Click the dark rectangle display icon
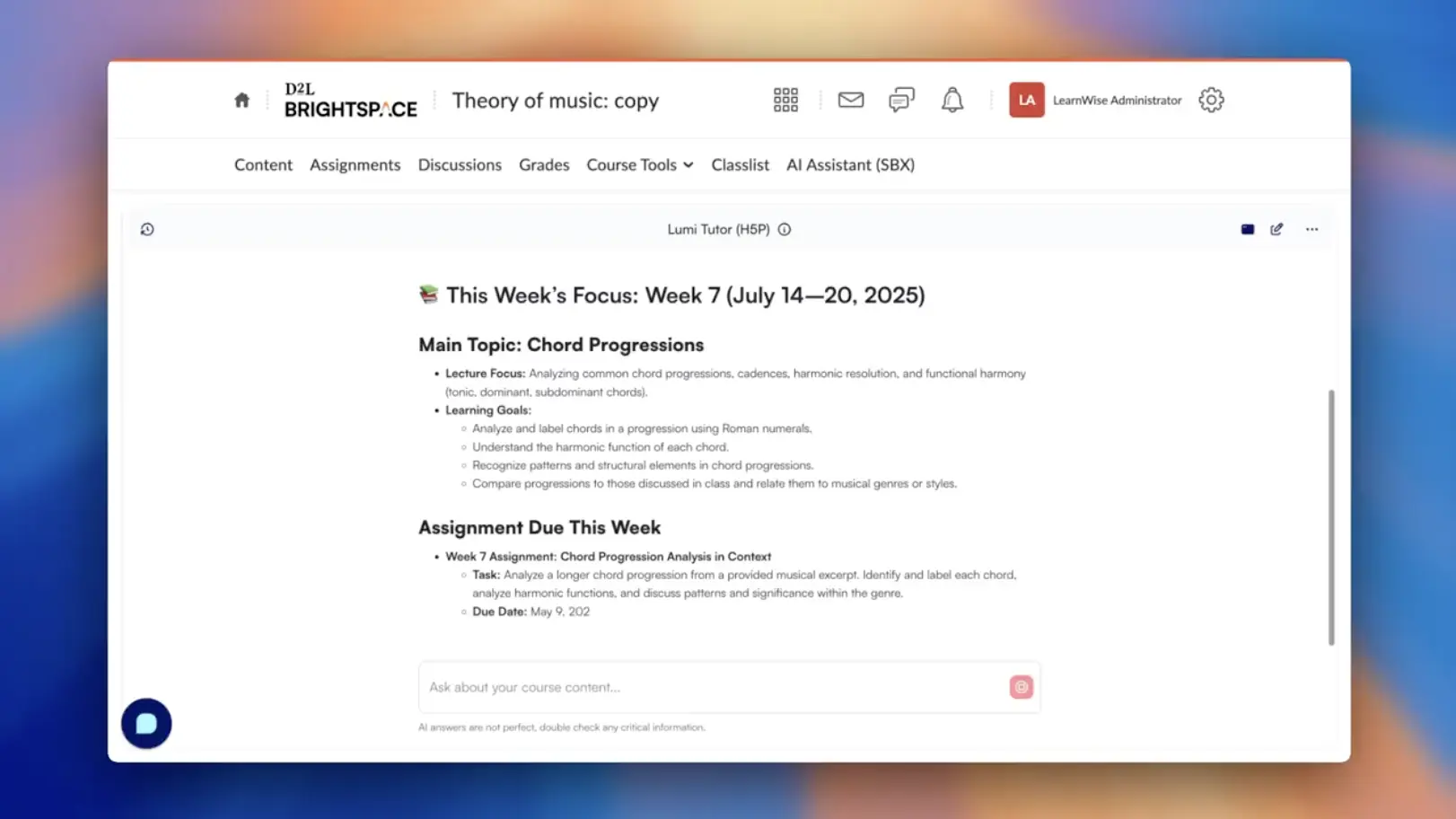This screenshot has height=819, width=1456. tap(1248, 229)
